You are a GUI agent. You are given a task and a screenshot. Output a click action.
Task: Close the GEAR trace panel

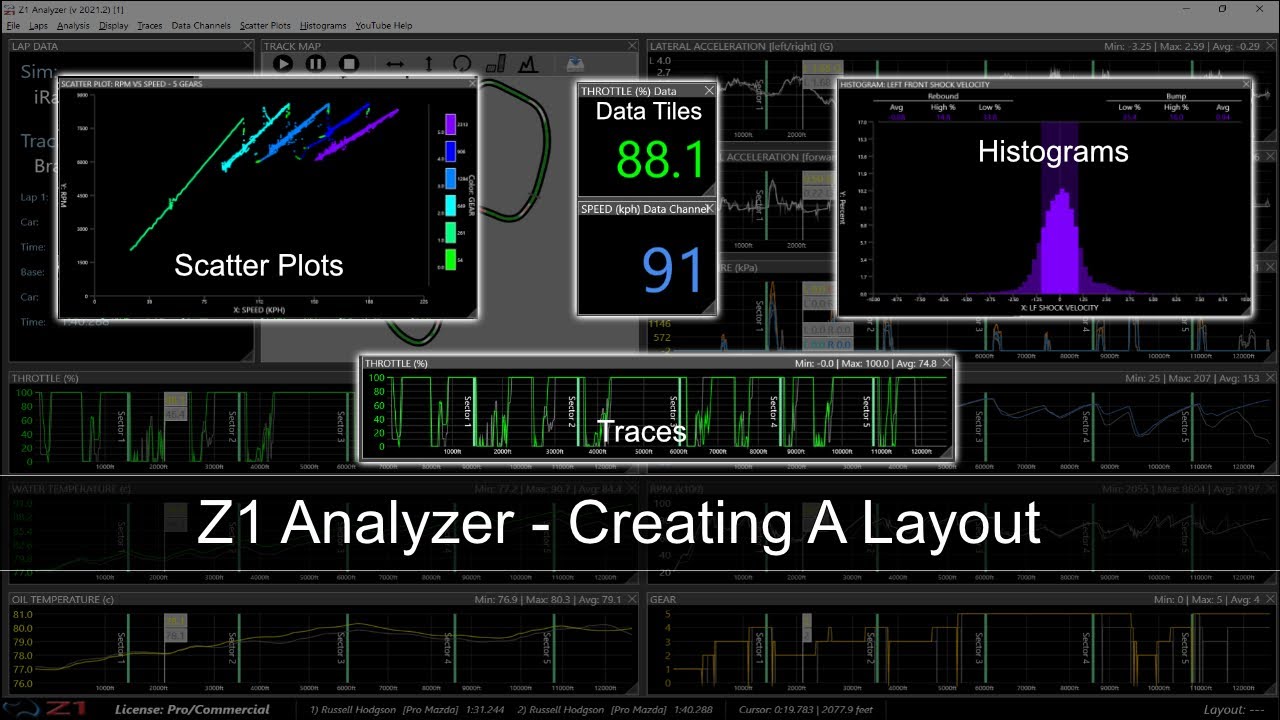[1270, 599]
